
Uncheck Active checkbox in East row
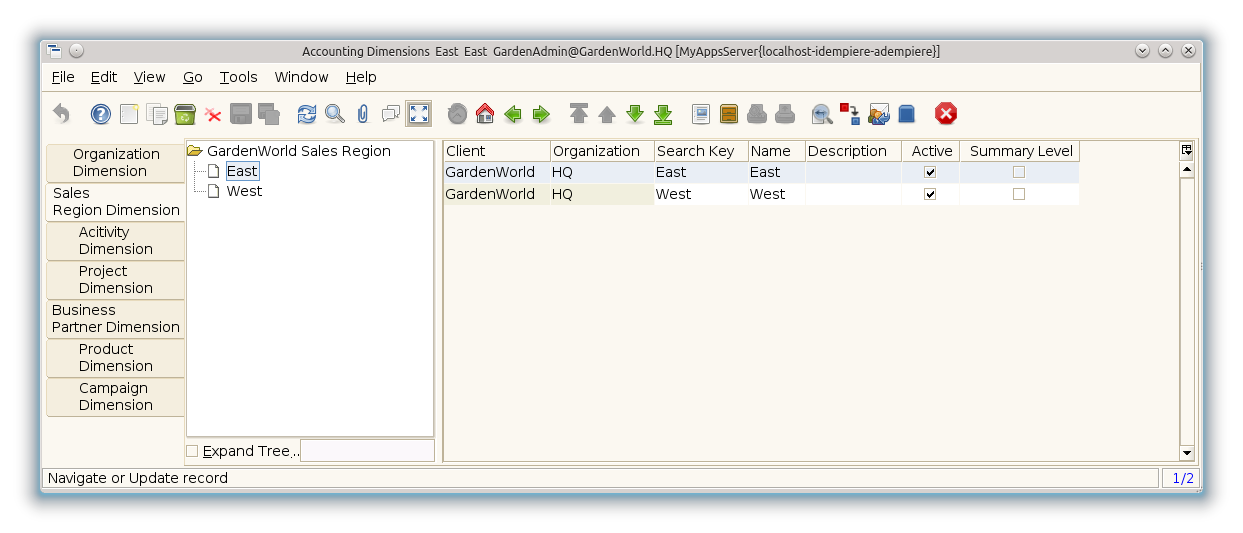click(930, 172)
